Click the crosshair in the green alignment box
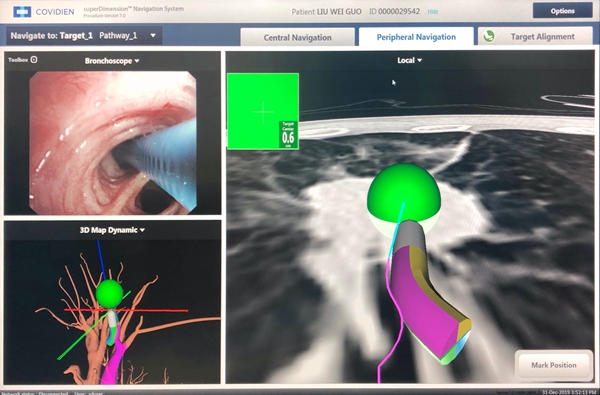Image resolution: width=600 pixels, height=395 pixels. pyautogui.click(x=263, y=112)
